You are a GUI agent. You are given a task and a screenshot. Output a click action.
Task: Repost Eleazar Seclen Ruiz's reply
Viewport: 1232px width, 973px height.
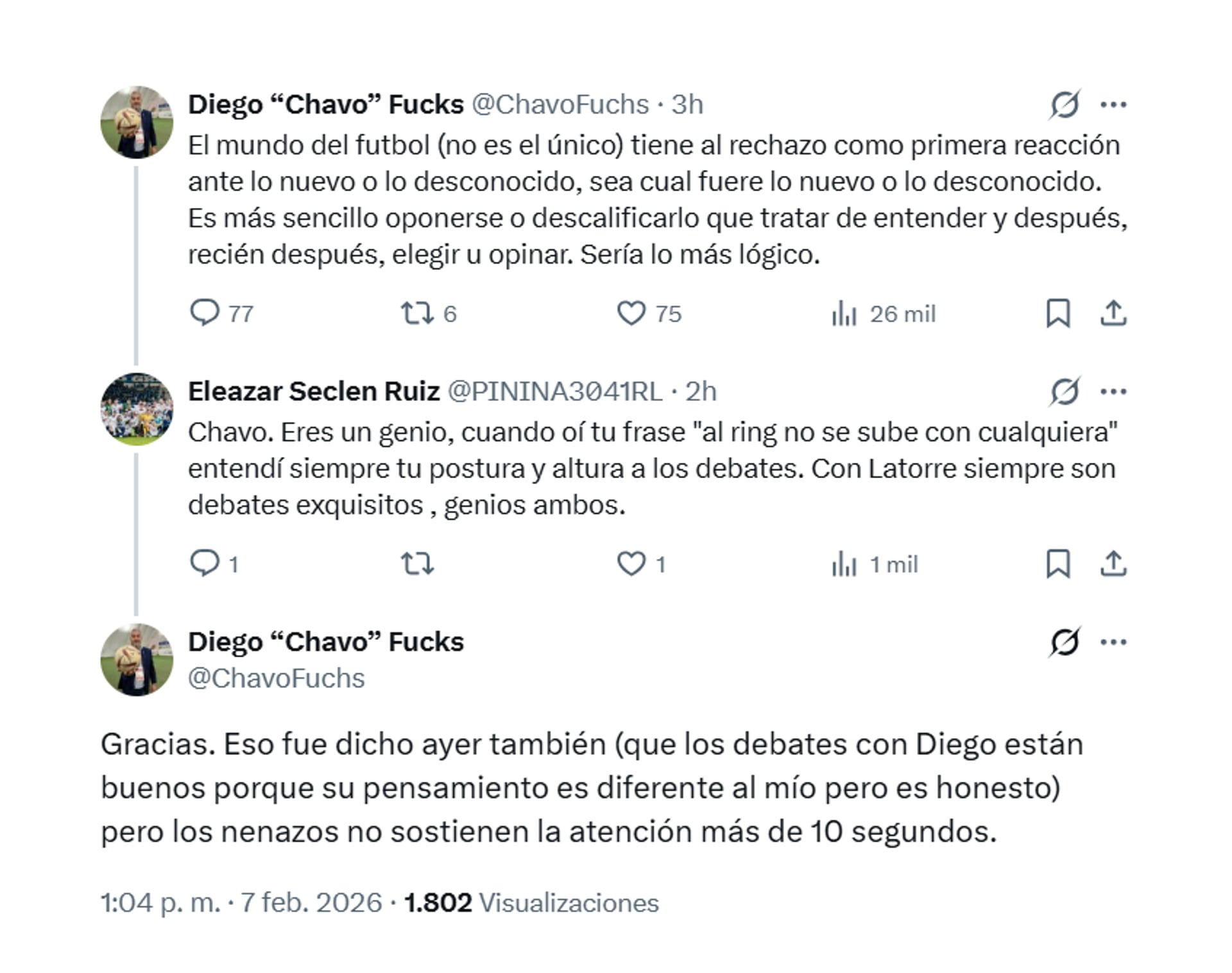417,564
